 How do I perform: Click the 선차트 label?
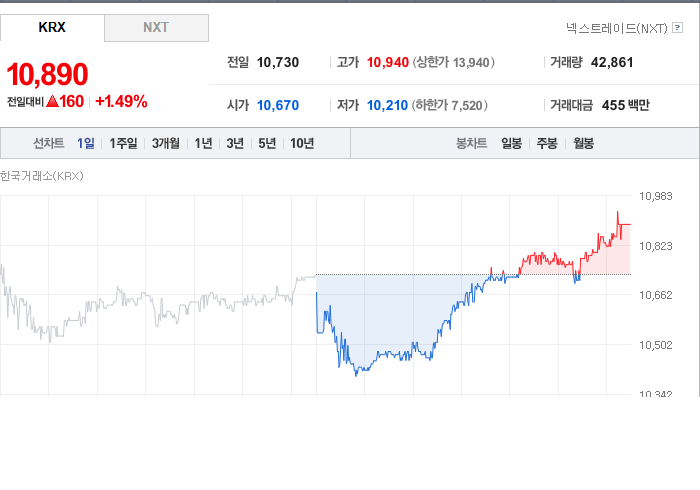[49, 143]
